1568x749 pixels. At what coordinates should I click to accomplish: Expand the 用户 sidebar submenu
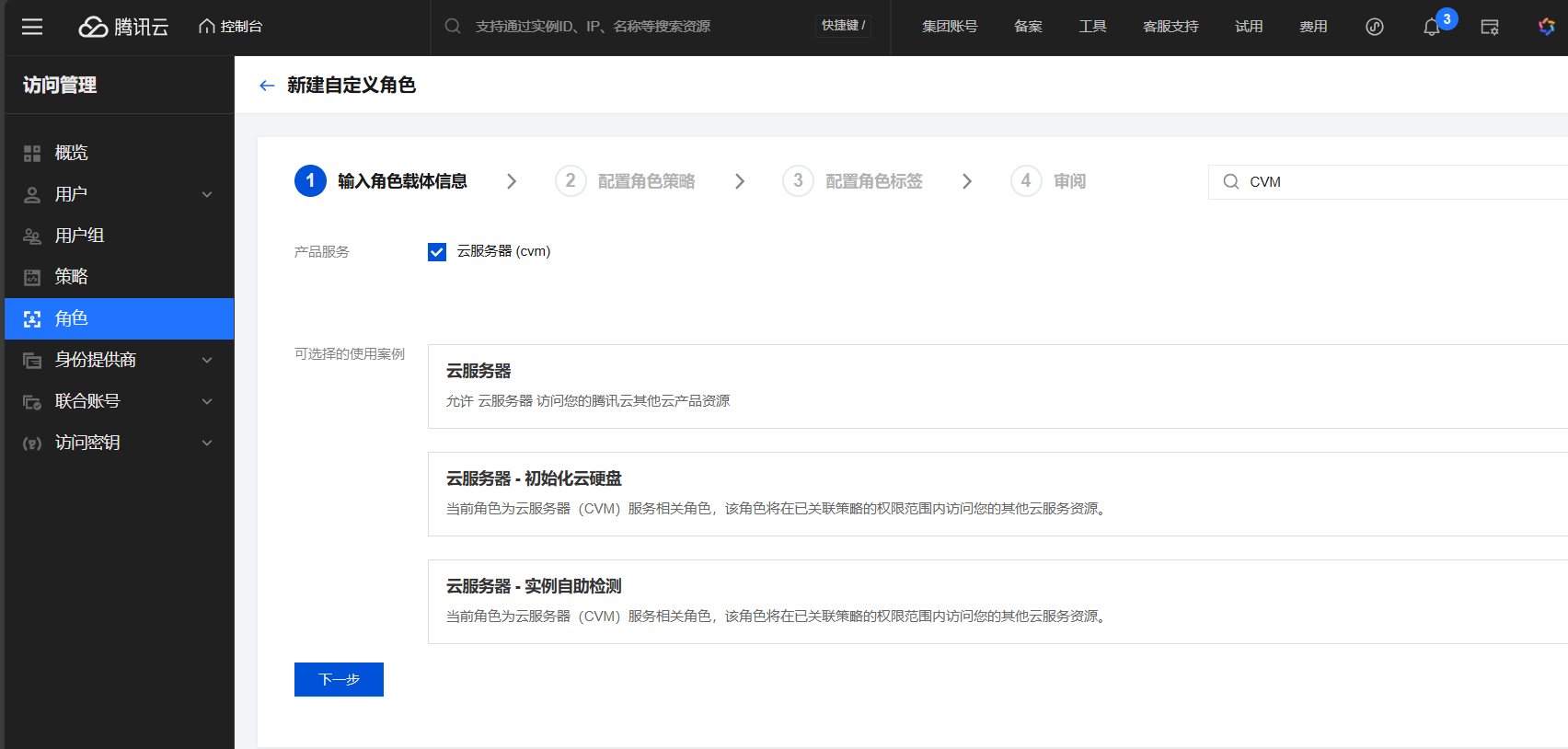[x=119, y=194]
